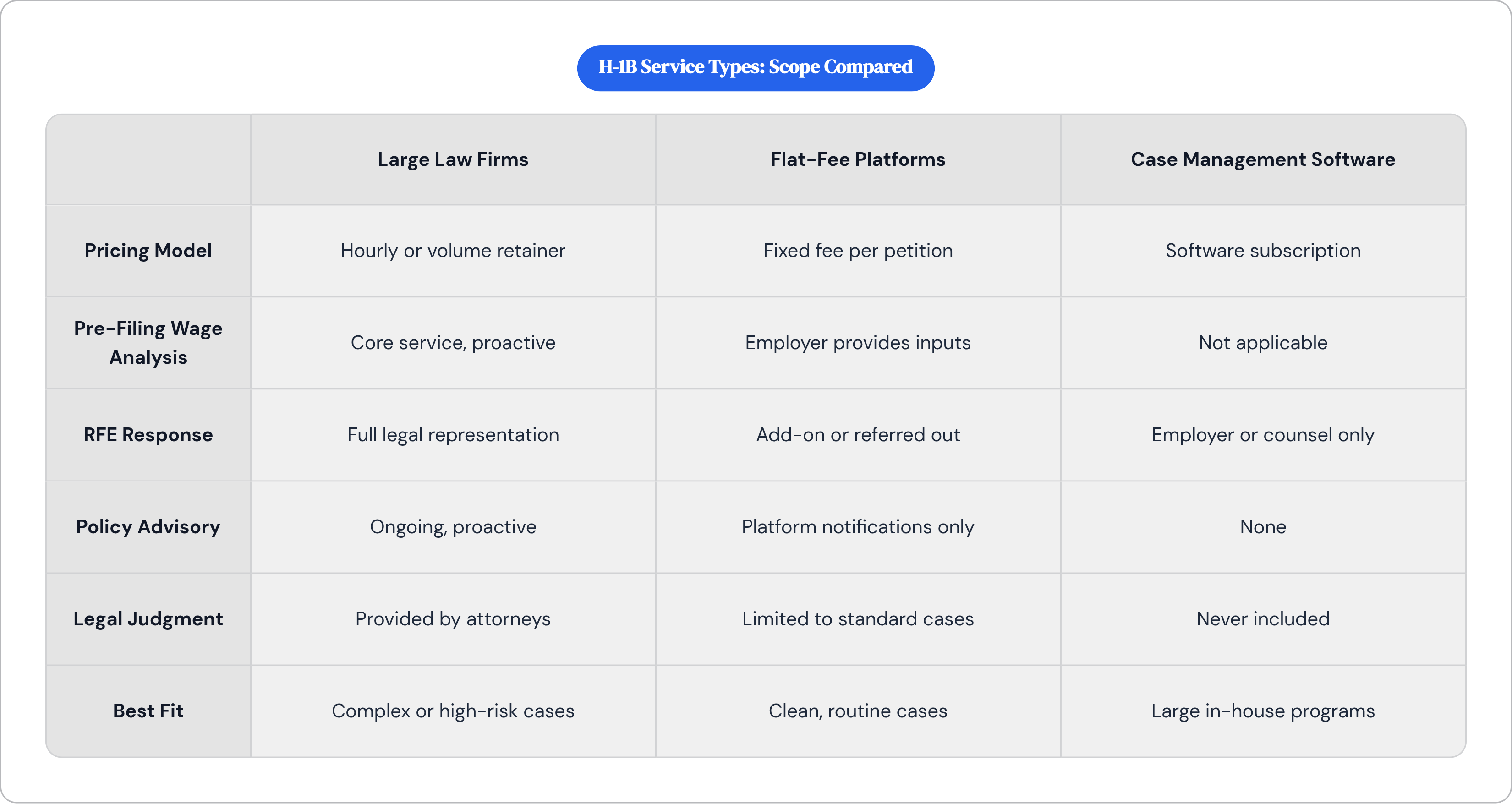Select the 'Software subscription' cell
This screenshot has height=804, width=1512.
pos(1263,251)
